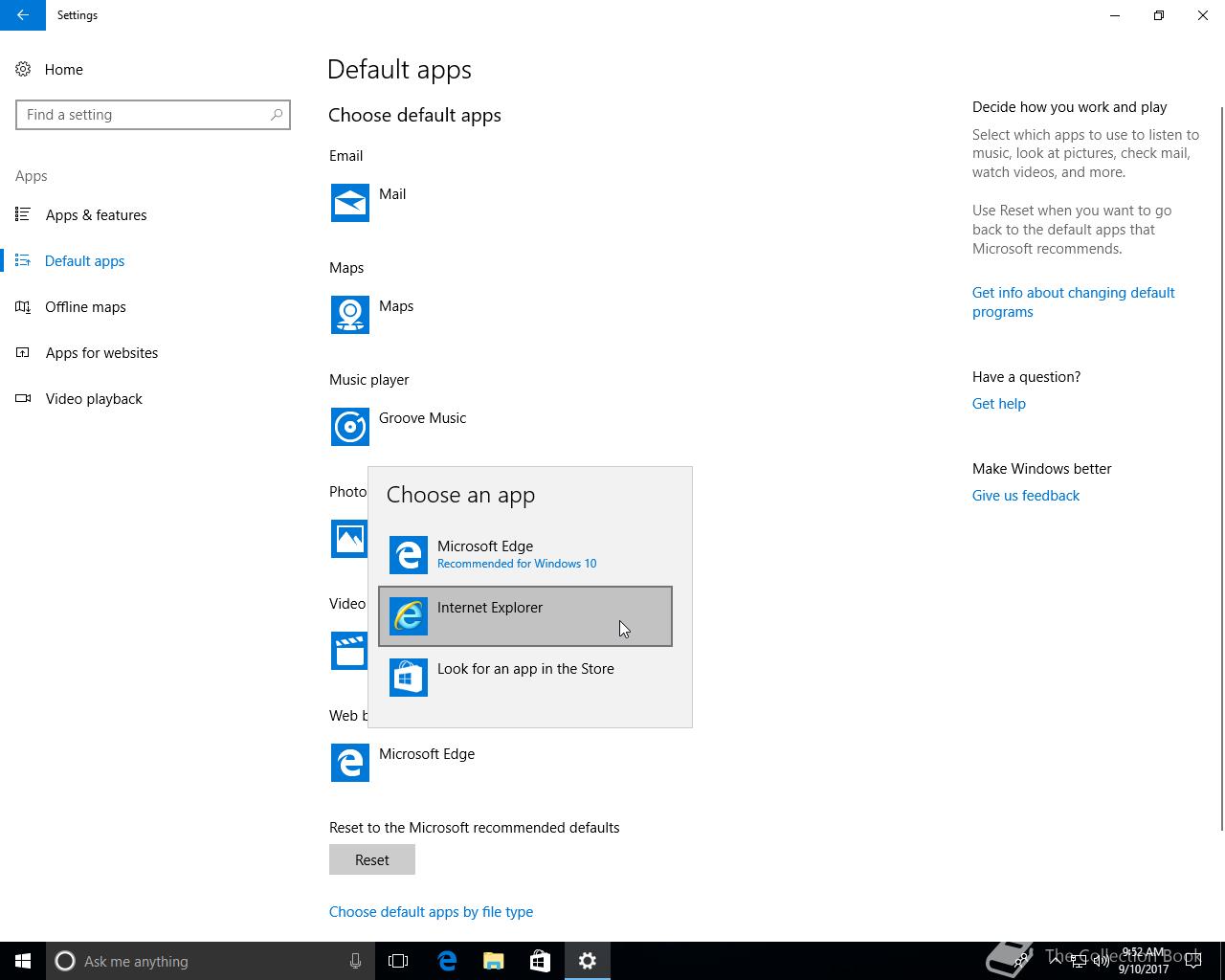1225x980 pixels.
Task: Open Choose default apps by file type
Action: [x=431, y=912]
